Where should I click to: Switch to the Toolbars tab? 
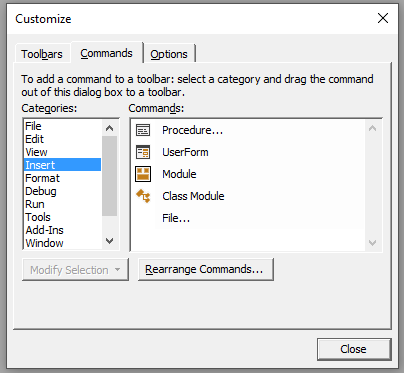pos(42,54)
